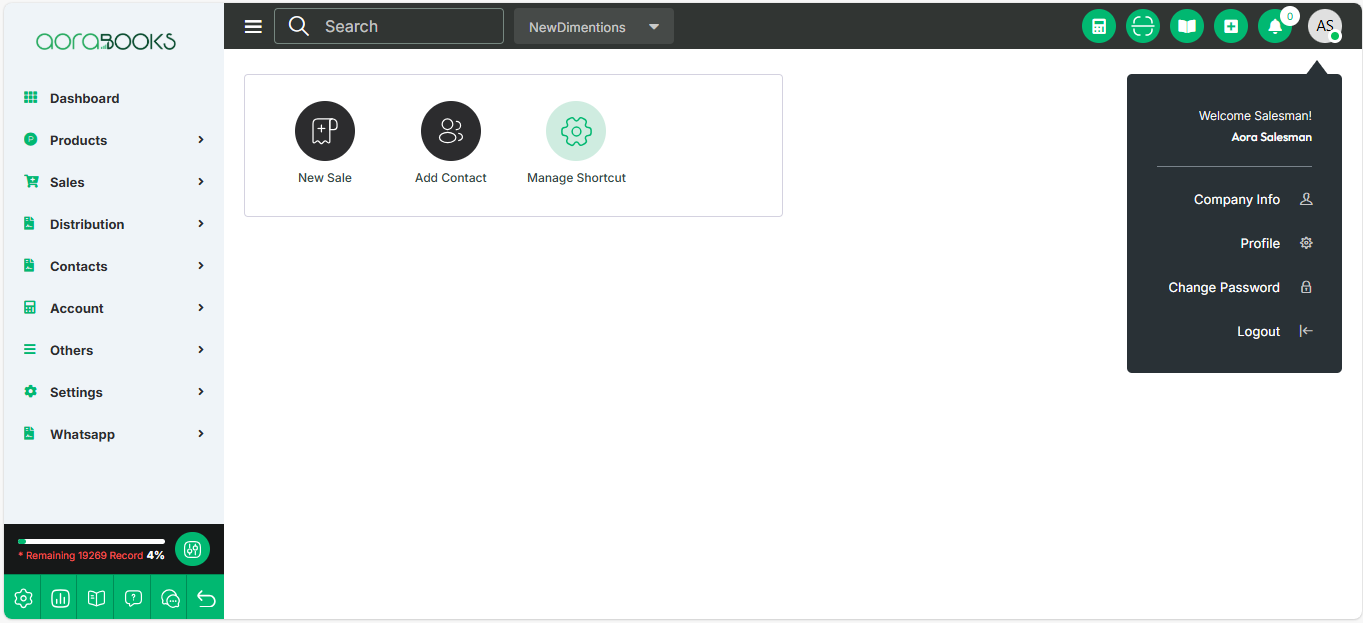Open the NewDimentions company dropdown
This screenshot has width=1363, height=623.
point(593,27)
